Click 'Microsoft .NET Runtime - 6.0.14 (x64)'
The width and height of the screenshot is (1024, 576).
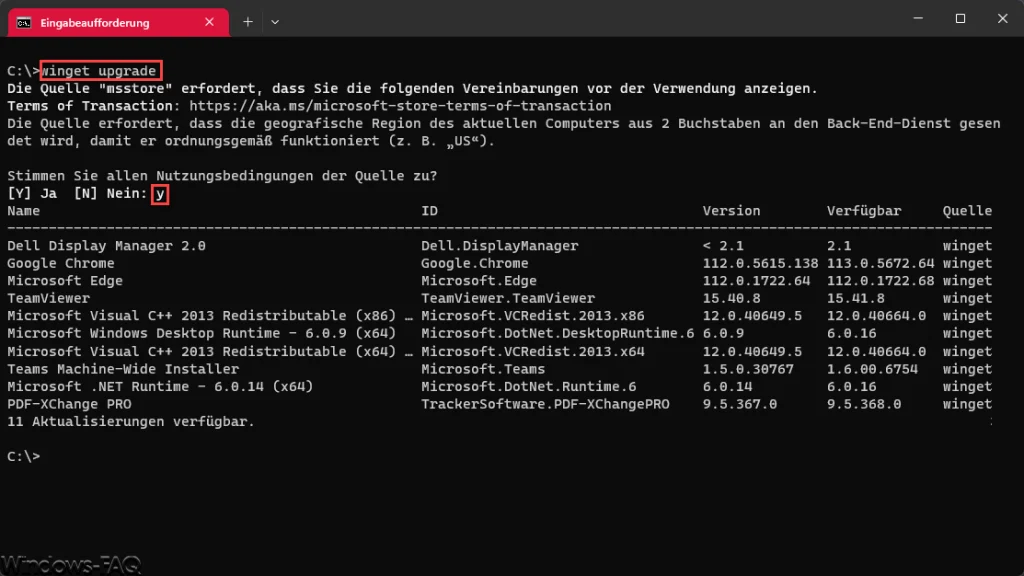[160, 387]
